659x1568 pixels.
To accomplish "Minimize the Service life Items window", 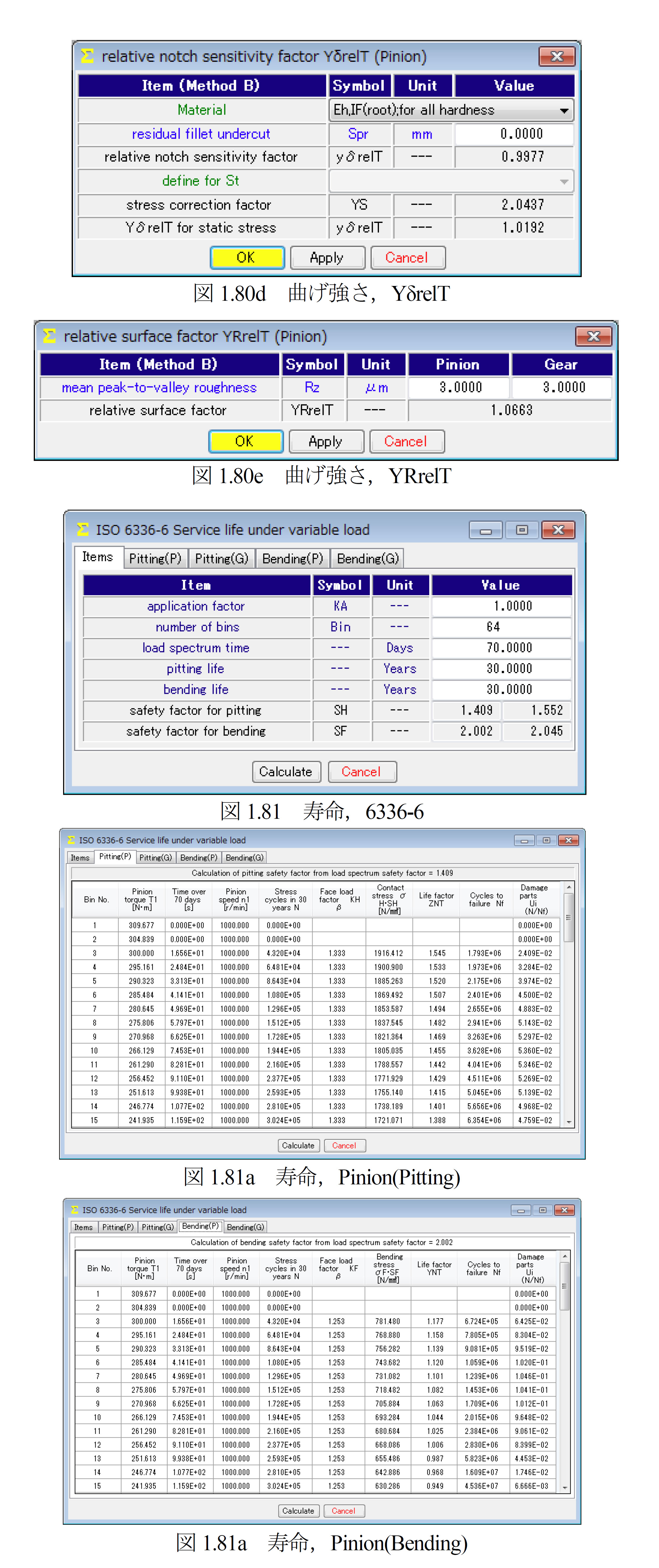I will (486, 530).
